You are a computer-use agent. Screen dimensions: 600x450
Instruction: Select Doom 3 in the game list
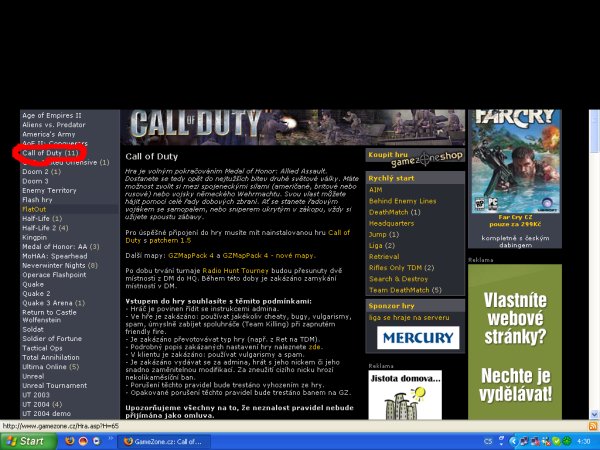tap(35, 181)
